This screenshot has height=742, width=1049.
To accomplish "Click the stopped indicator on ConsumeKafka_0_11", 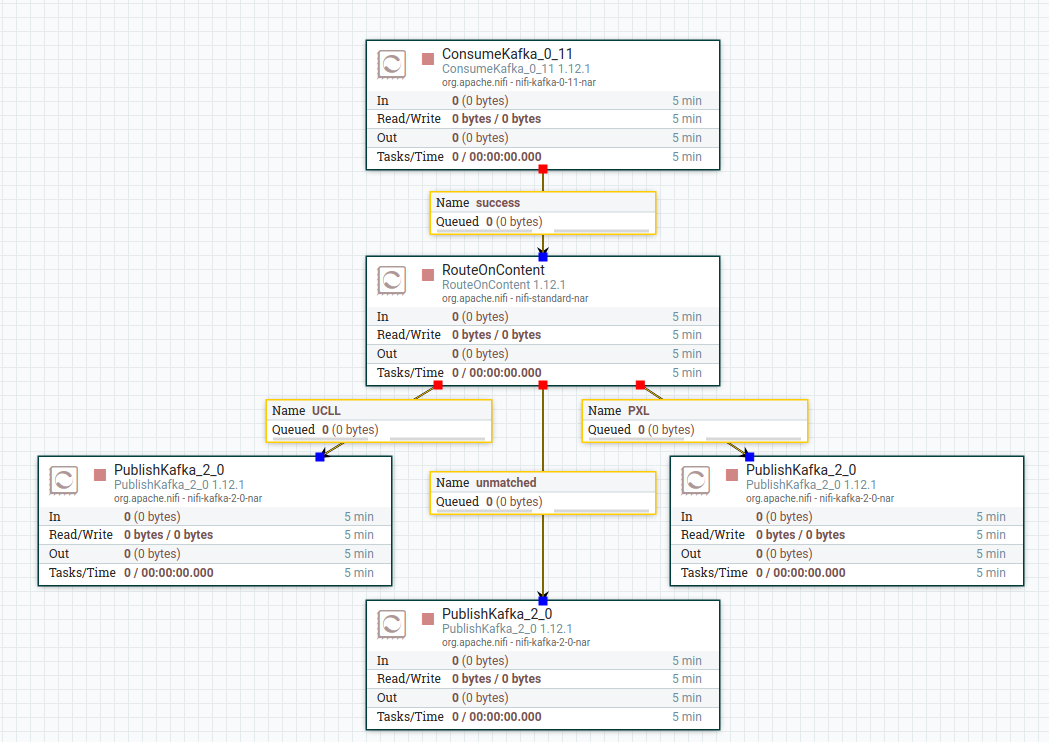I will click(x=427, y=56).
